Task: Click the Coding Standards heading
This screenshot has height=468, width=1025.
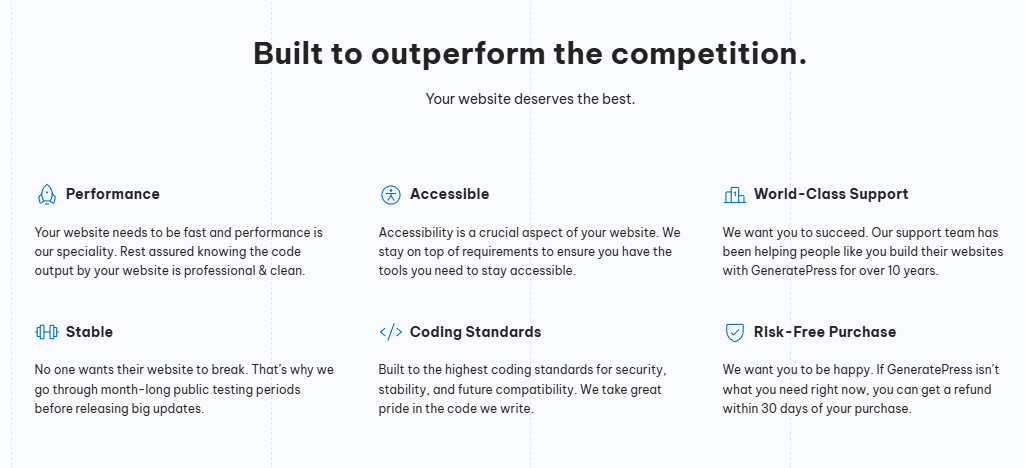Action: (475, 332)
